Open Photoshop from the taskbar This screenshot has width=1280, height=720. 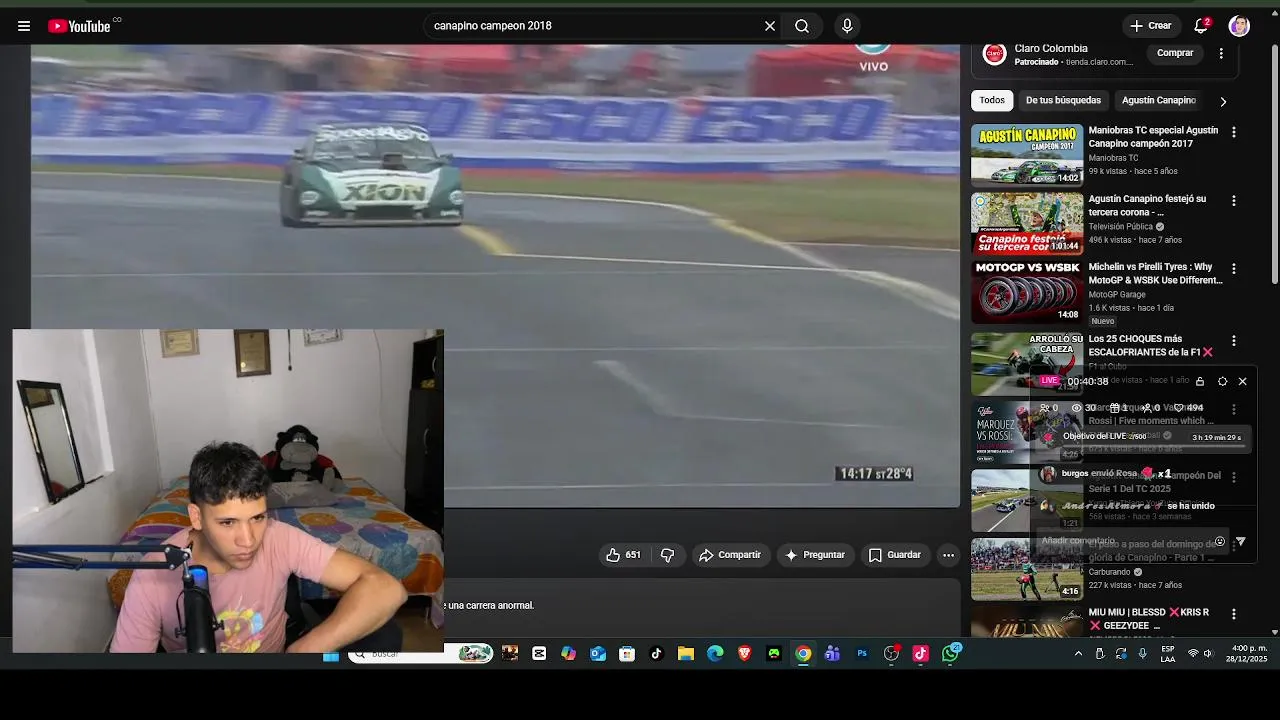click(862, 654)
